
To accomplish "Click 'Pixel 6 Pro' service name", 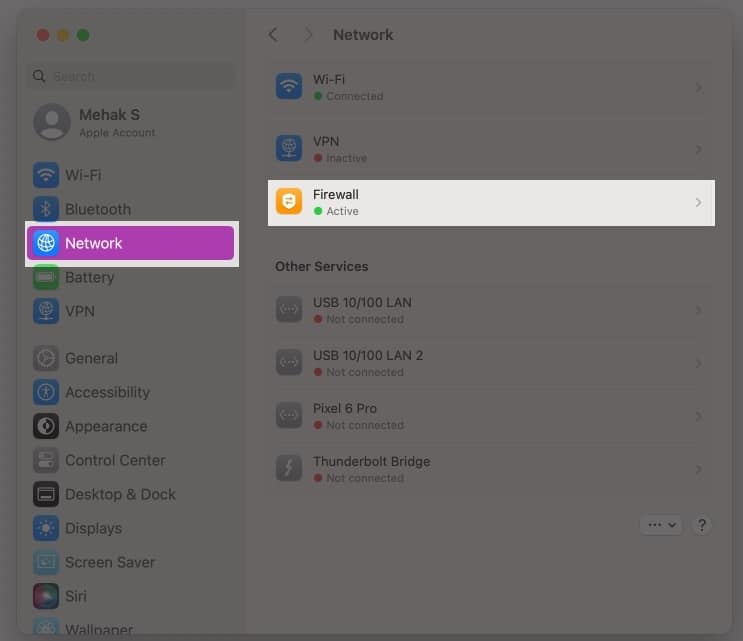I will point(345,408).
